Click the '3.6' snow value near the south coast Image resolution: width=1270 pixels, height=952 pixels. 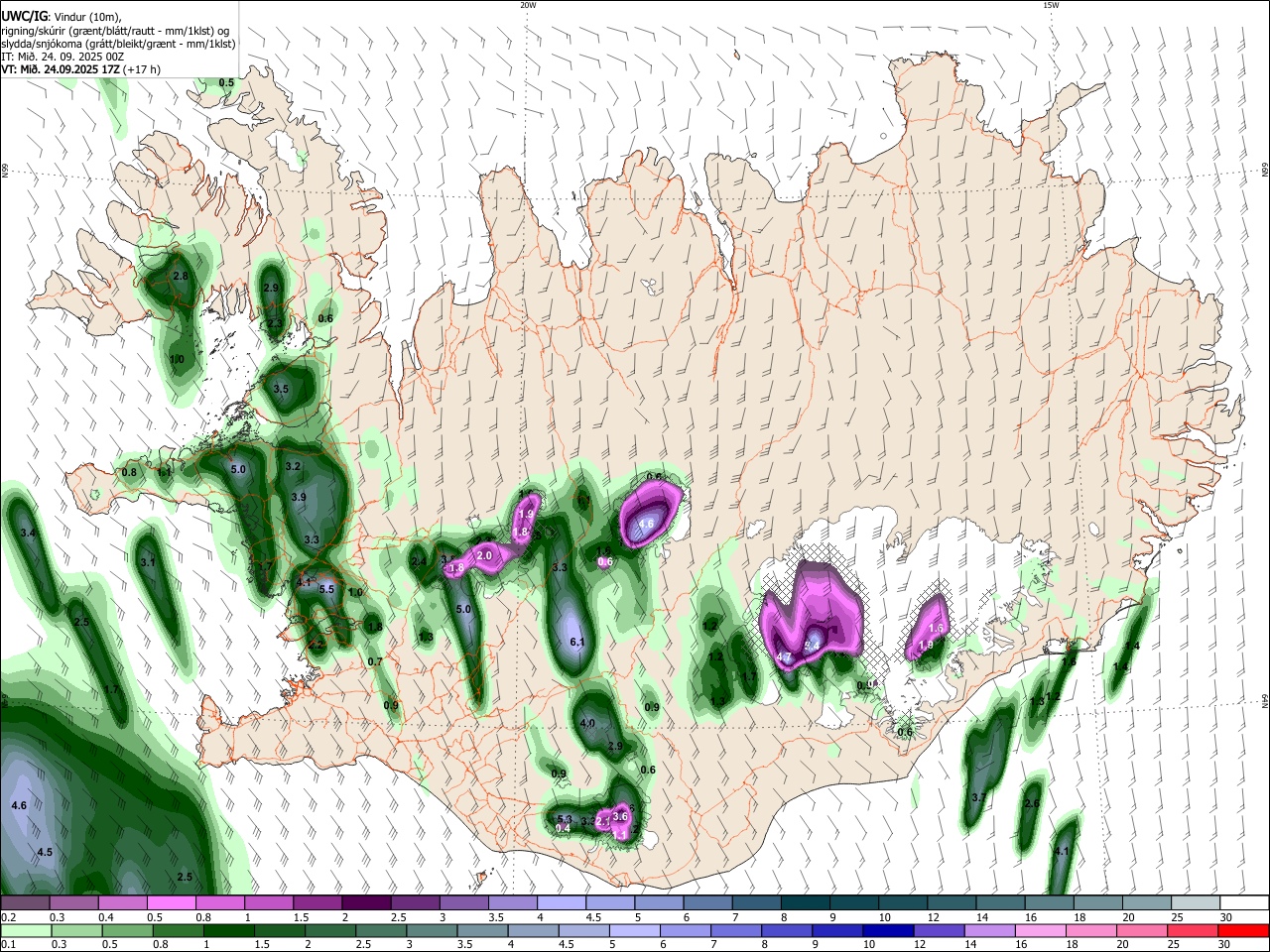[621, 816]
